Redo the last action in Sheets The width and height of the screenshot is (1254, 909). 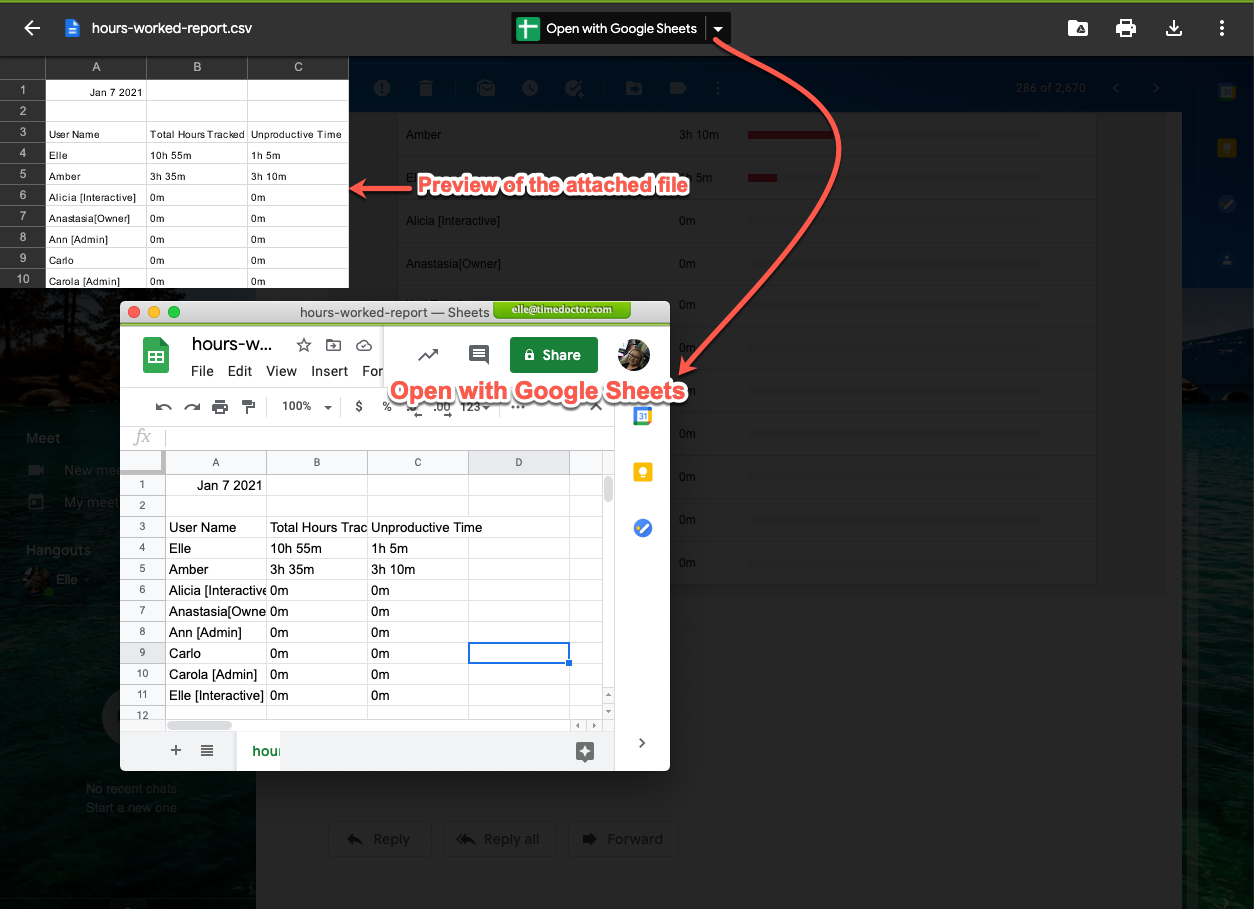click(x=192, y=407)
